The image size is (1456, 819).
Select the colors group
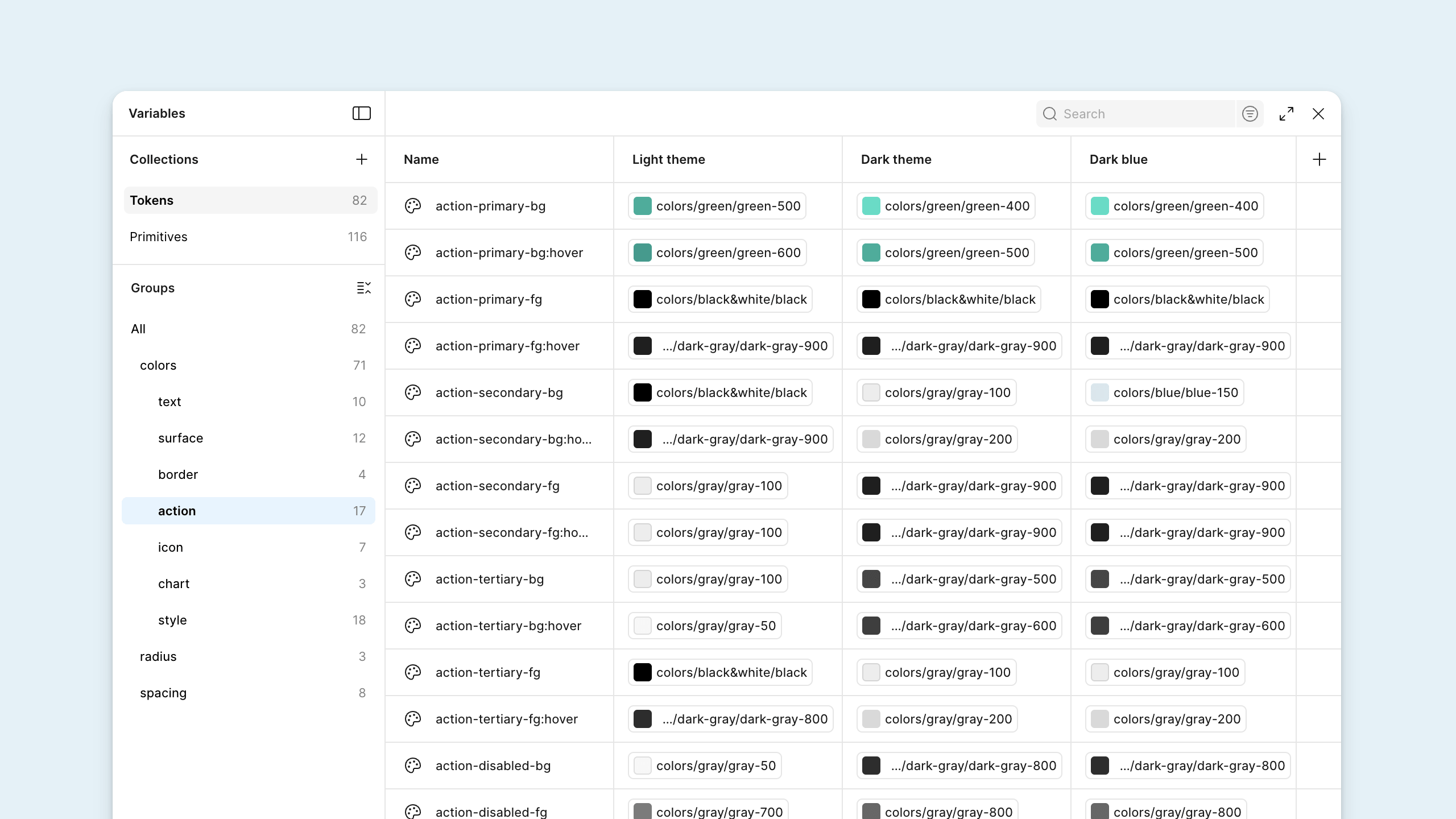click(x=158, y=365)
